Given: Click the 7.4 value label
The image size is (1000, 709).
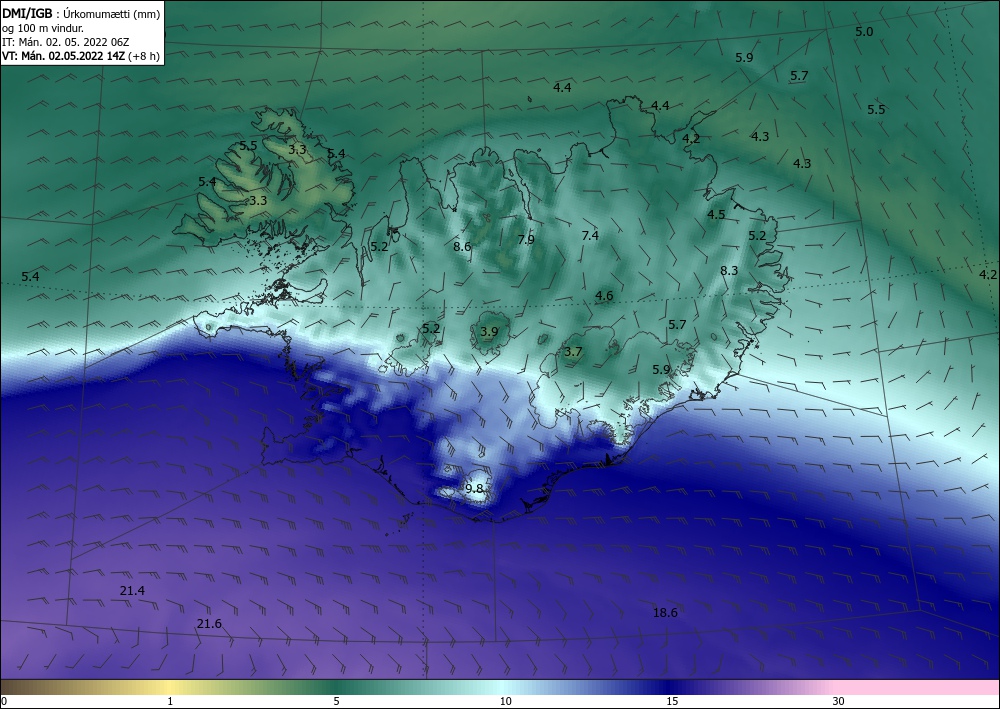Looking at the screenshot, I should [x=590, y=235].
